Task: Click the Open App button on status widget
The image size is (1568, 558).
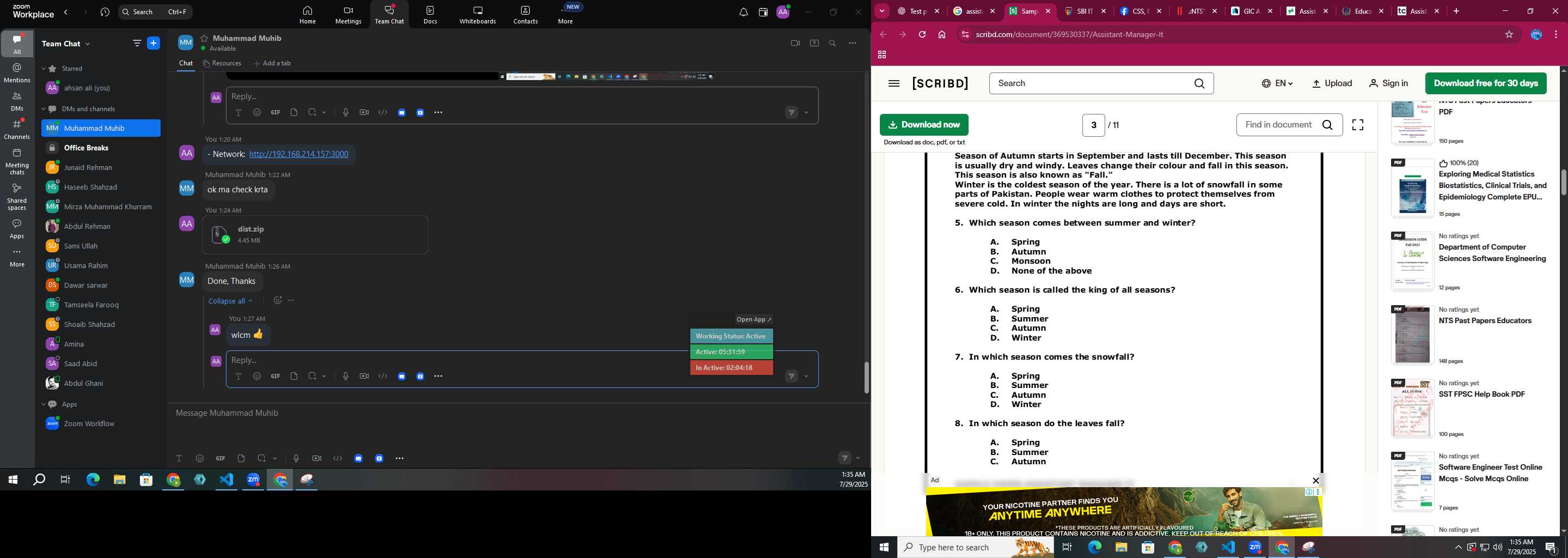Action: pyautogui.click(x=754, y=319)
